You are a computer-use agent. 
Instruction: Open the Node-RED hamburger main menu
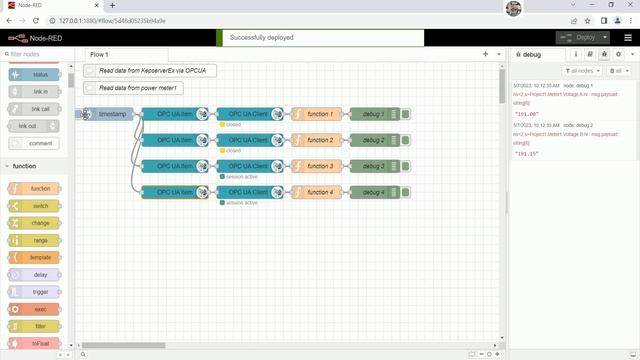(x=628, y=38)
